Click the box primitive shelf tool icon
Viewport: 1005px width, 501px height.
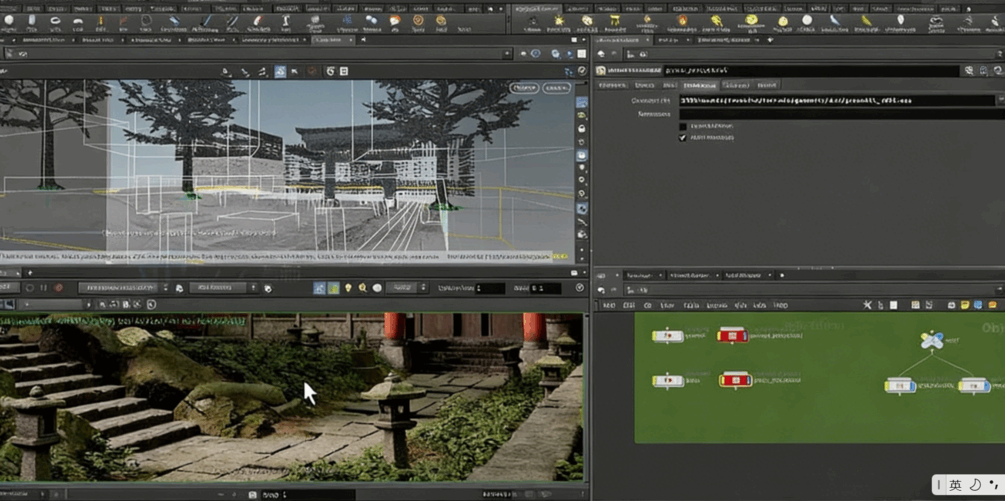click(10, 20)
